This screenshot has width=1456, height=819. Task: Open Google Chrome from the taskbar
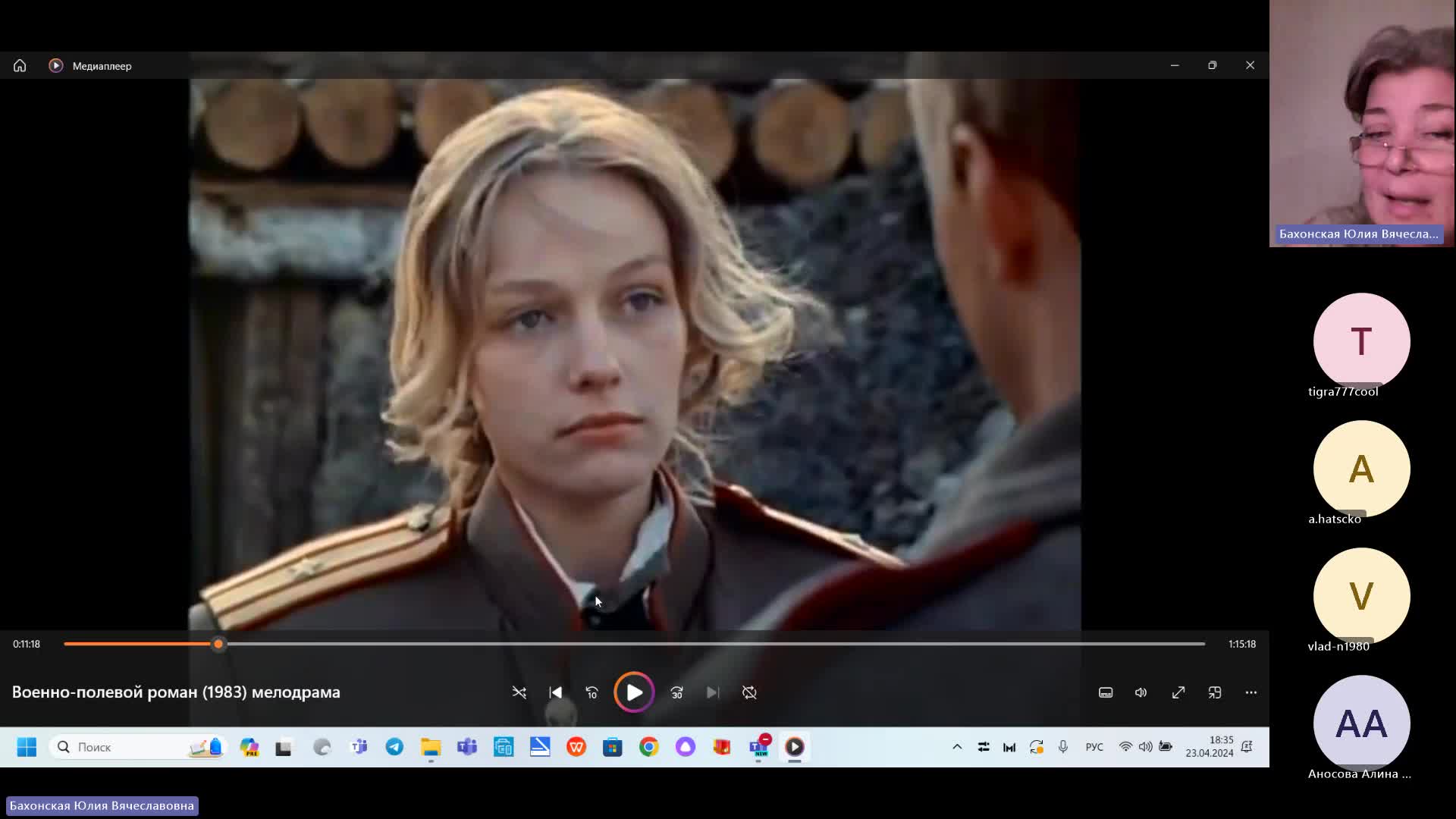click(x=649, y=748)
